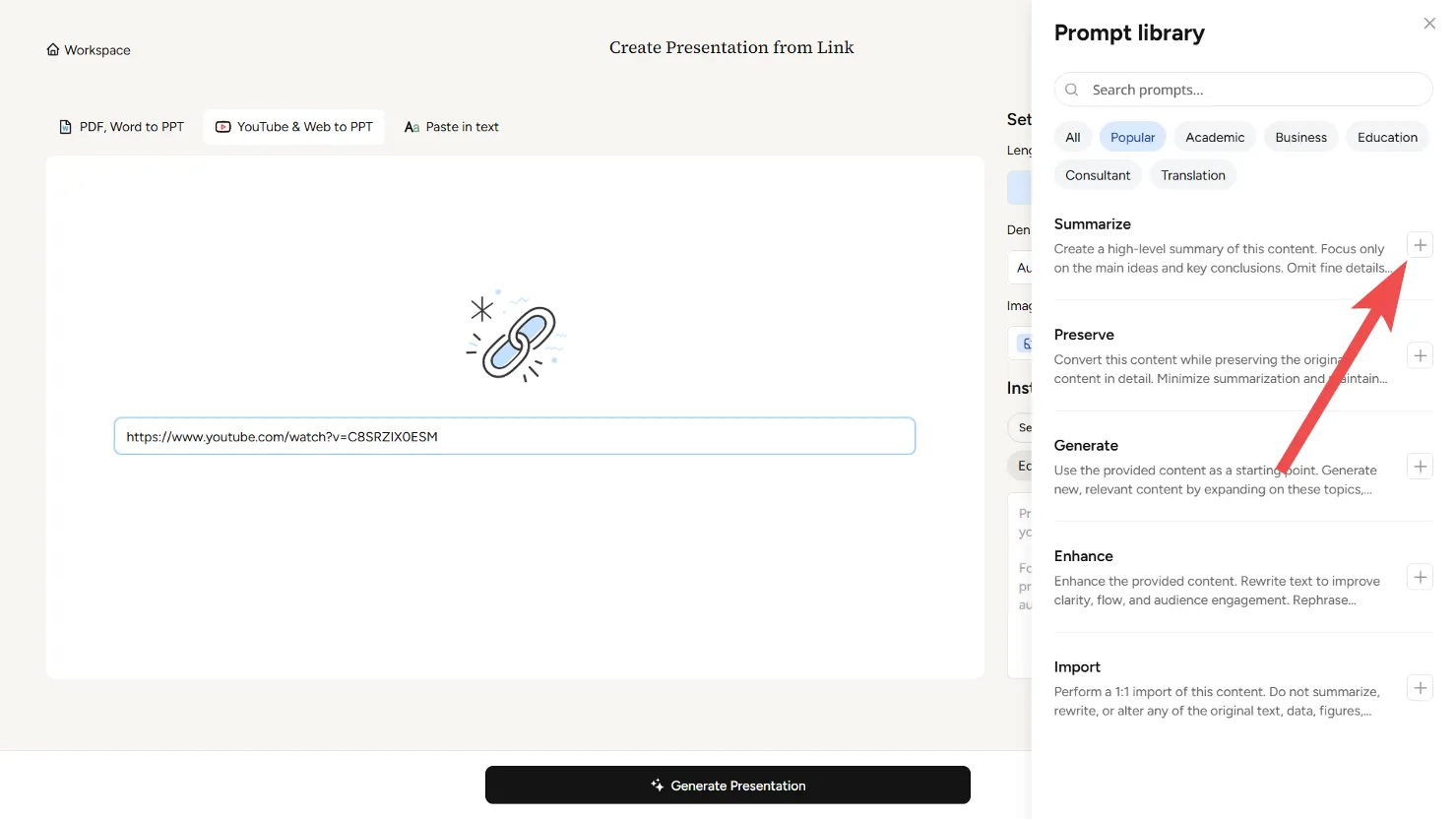This screenshot has width=1456, height=819.
Task: Filter prompts by Academic category
Action: pyautogui.click(x=1215, y=138)
